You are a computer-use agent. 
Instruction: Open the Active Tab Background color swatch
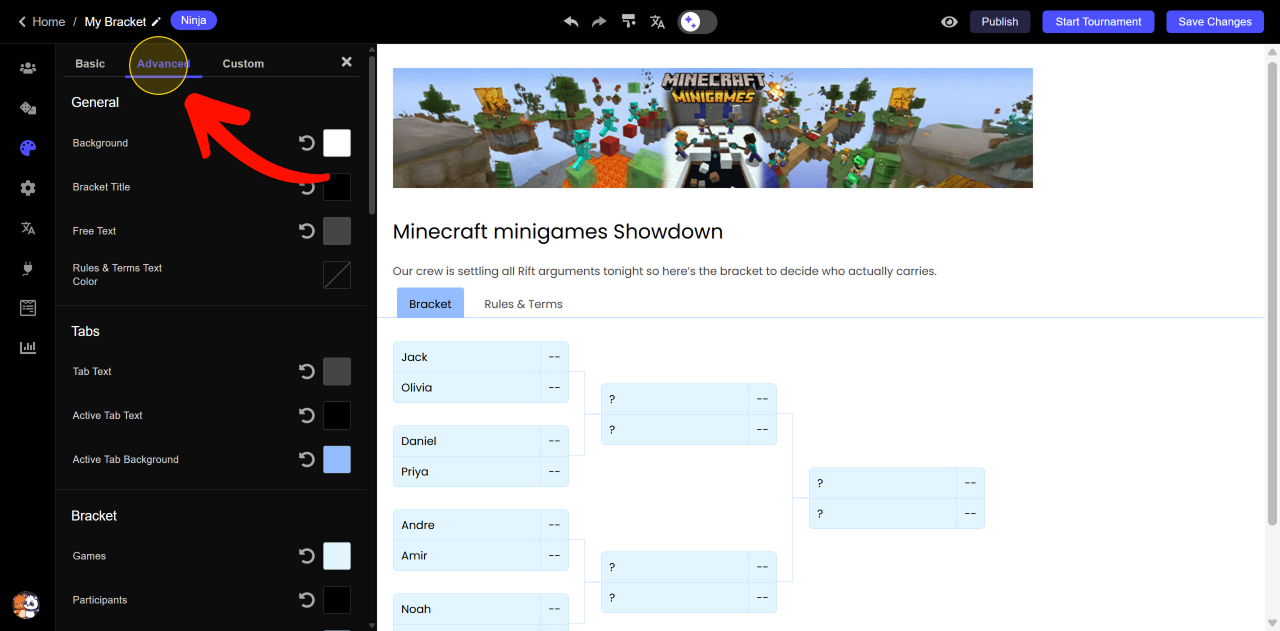[337, 459]
